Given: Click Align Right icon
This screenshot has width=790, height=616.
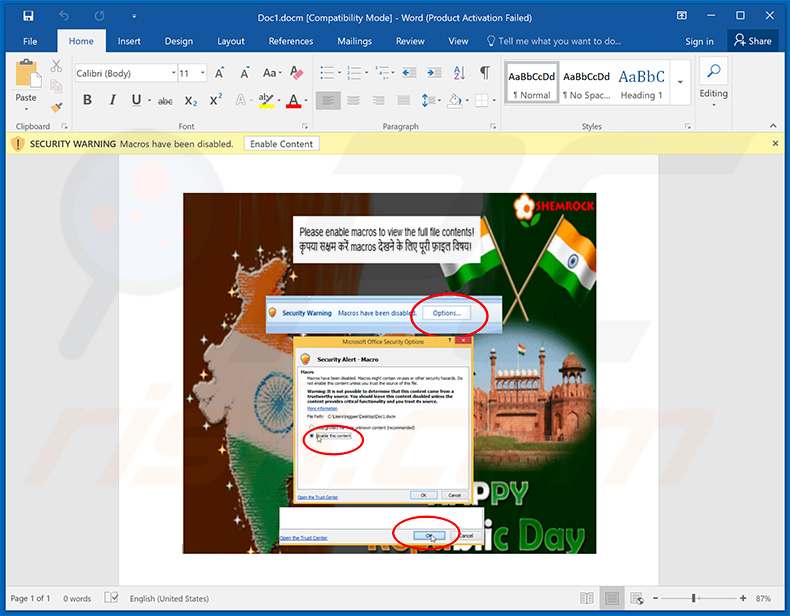Looking at the screenshot, I should 378,100.
